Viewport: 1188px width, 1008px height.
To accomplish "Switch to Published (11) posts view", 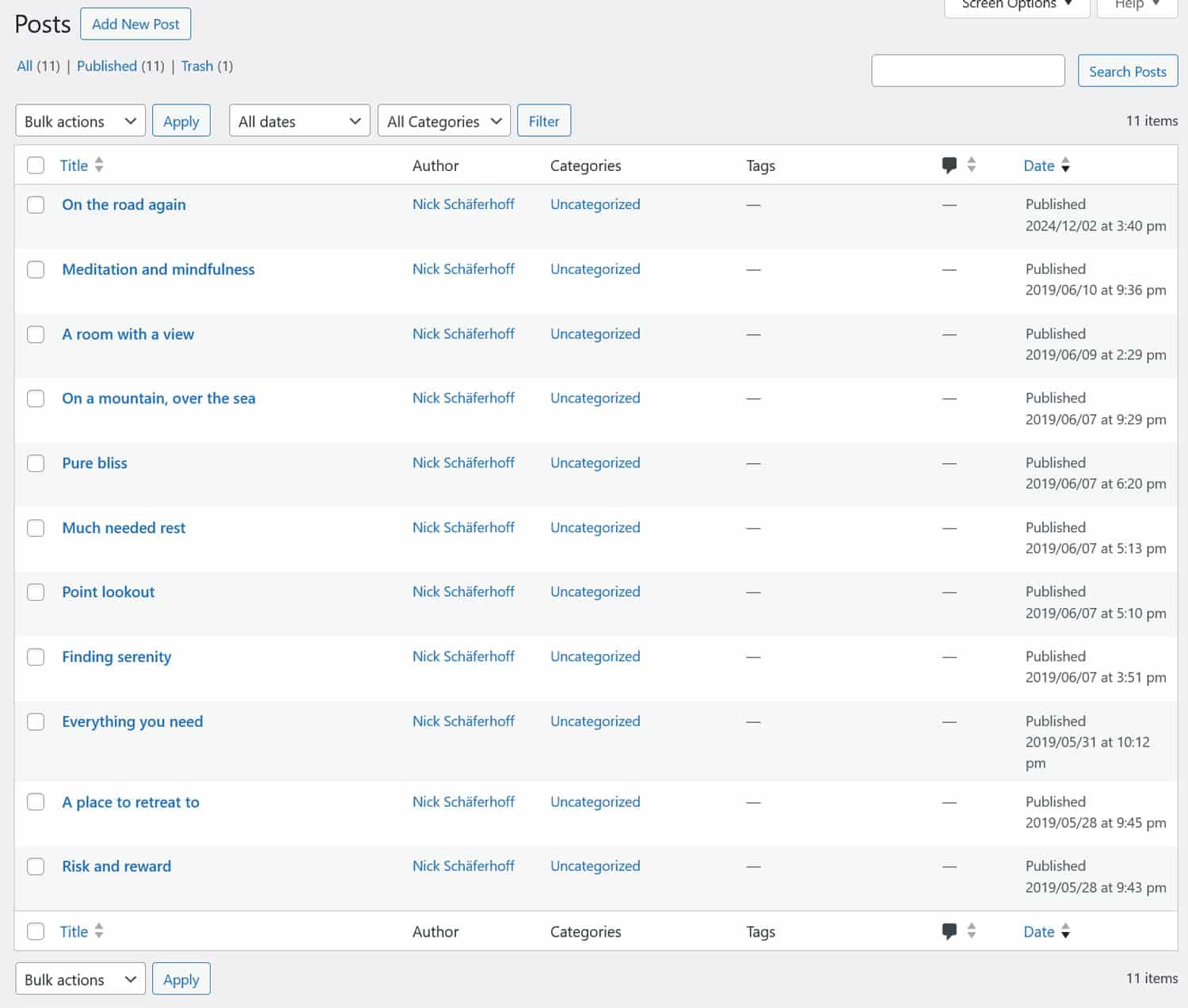I will tap(120, 66).
